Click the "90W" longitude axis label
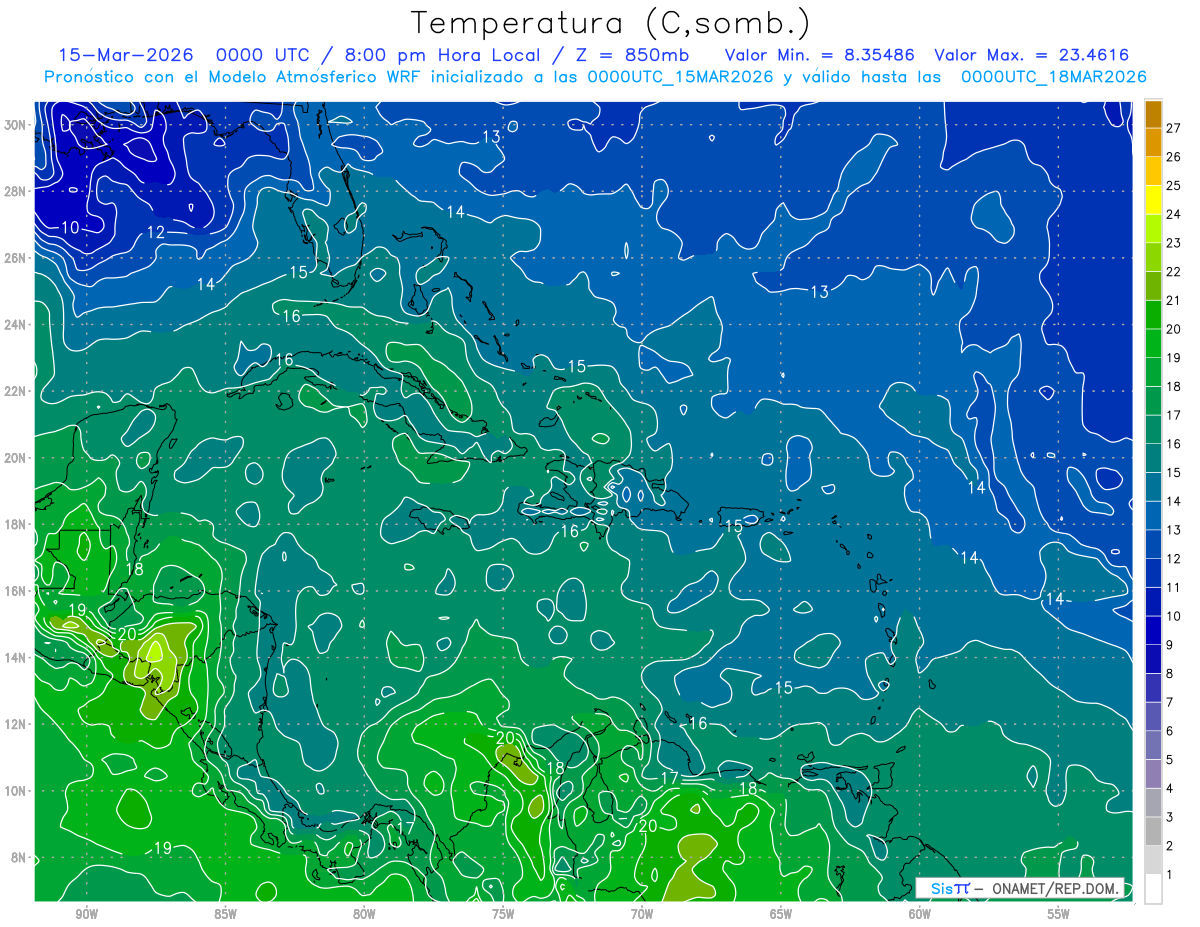The width and height of the screenshot is (1200, 927). (86, 915)
